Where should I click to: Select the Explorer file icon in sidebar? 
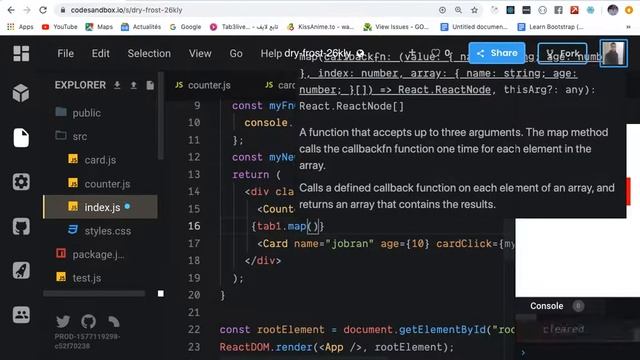21,138
